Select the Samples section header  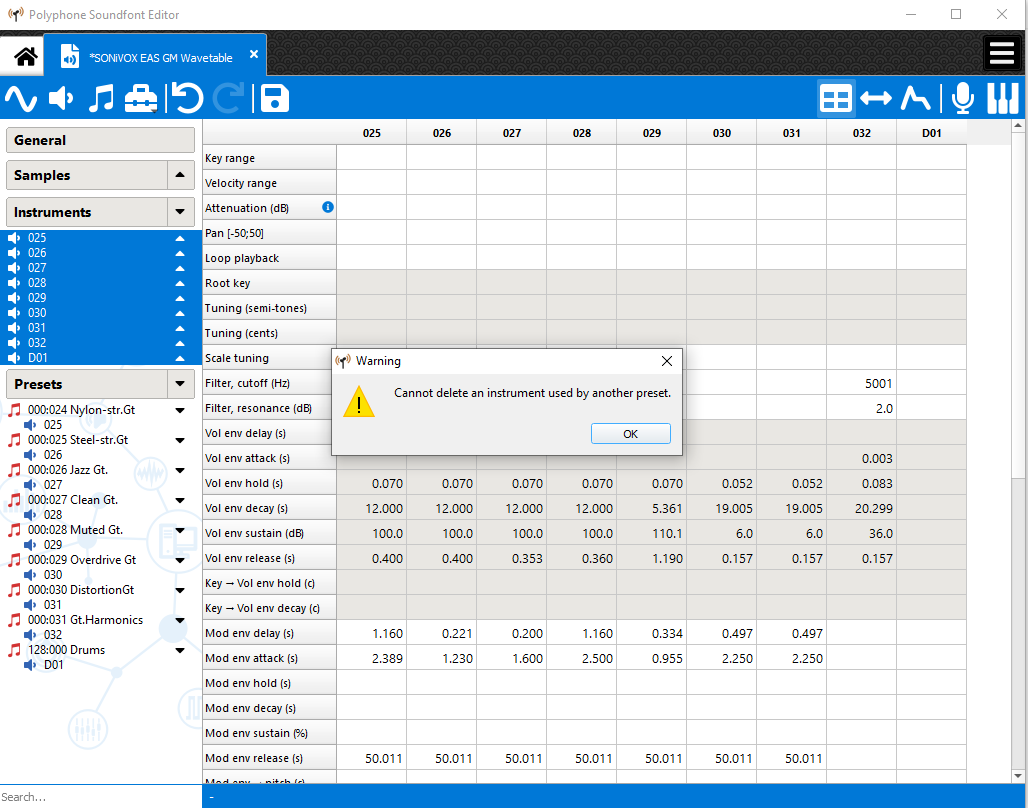point(87,175)
